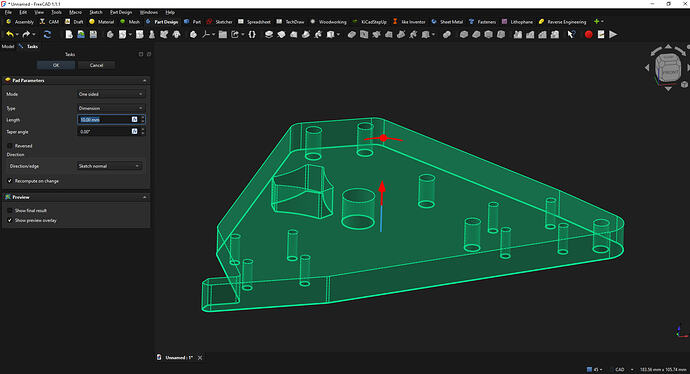Switch to the Sheet Metal workbench tab

[x=447, y=22]
